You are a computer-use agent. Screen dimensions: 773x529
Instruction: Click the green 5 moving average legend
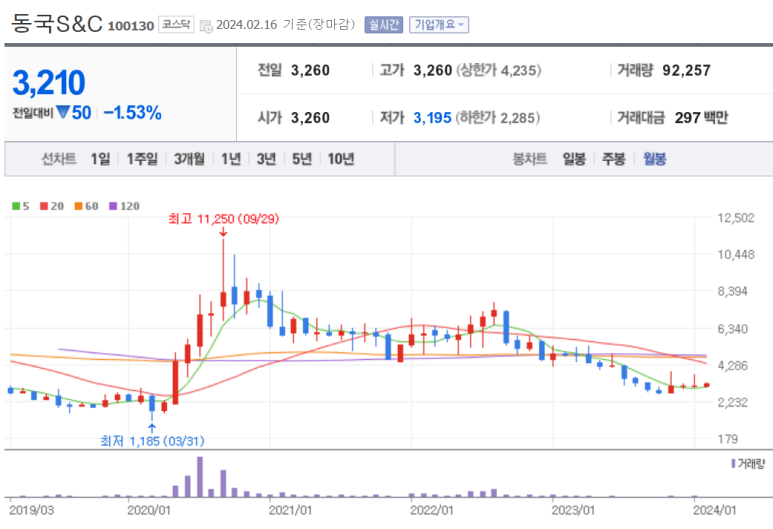(x=19, y=206)
